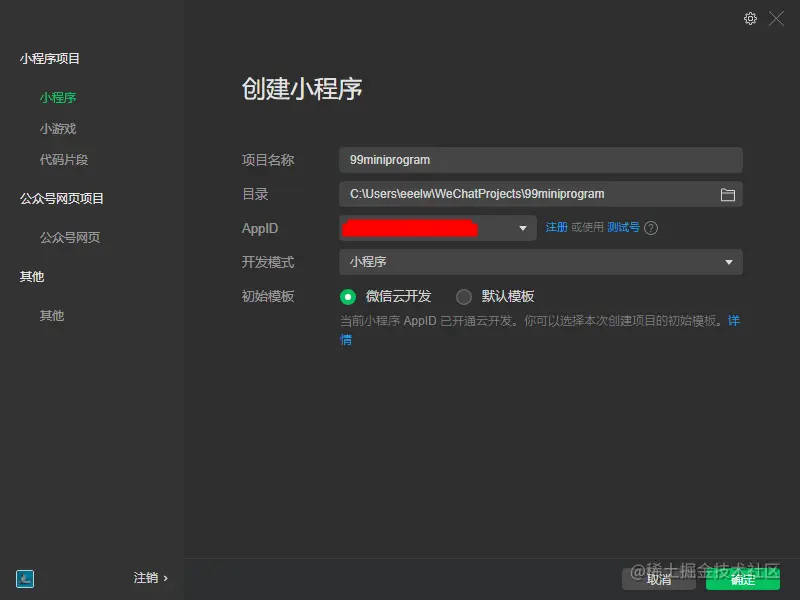800x600 pixels.
Task: Click the 其他 section heading
Action: pos(32,277)
